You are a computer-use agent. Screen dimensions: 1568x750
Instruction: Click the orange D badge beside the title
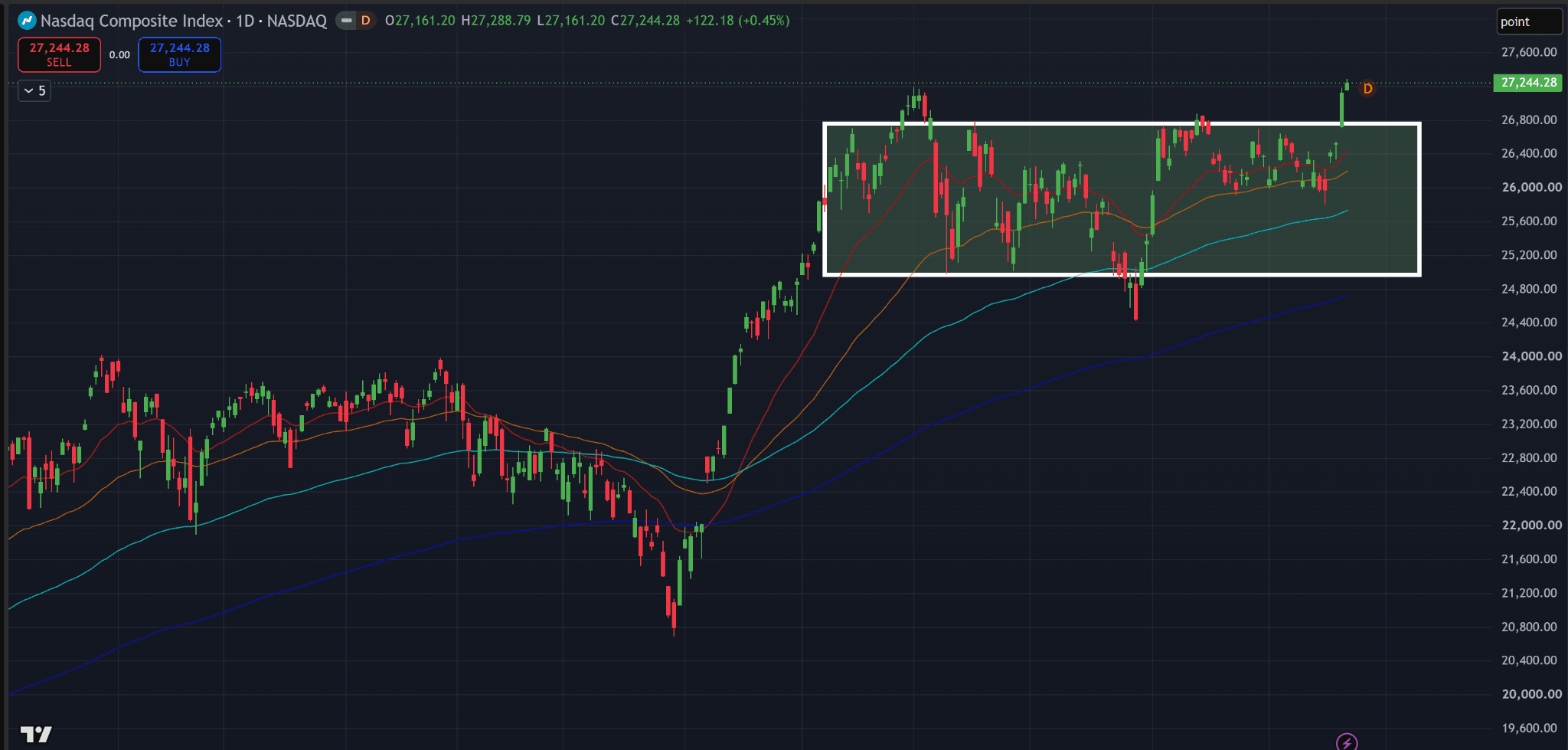(x=366, y=21)
